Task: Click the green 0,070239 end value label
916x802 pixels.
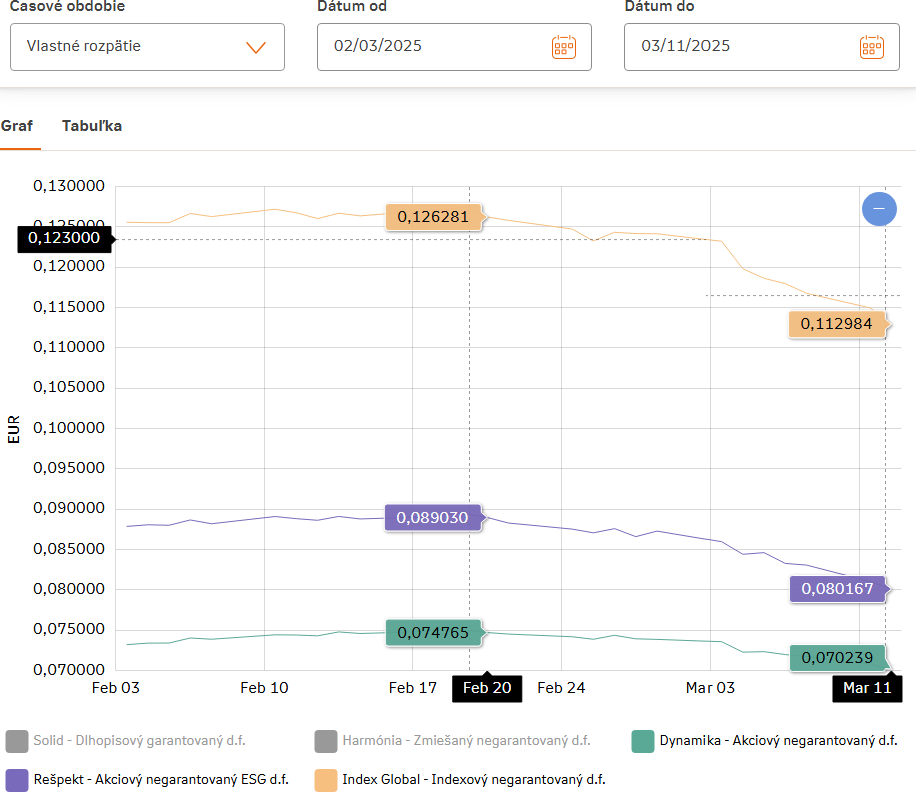Action: tap(838, 658)
